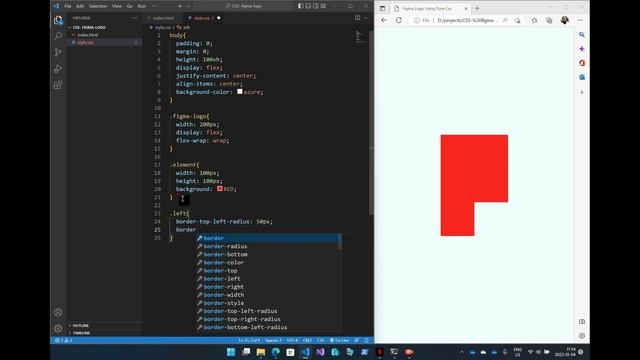Toggle primary side bar layout button
The height and width of the screenshot is (360, 640).
pos(301,6)
